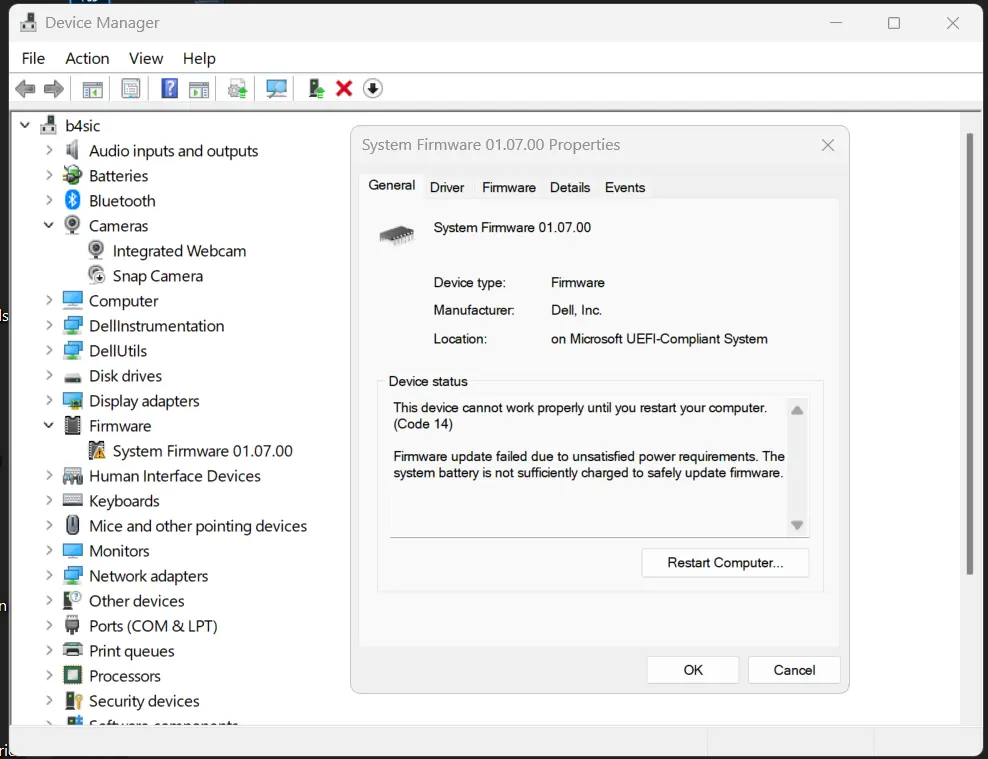Click device status scroll down arrow
This screenshot has height=759, width=988.
797,525
